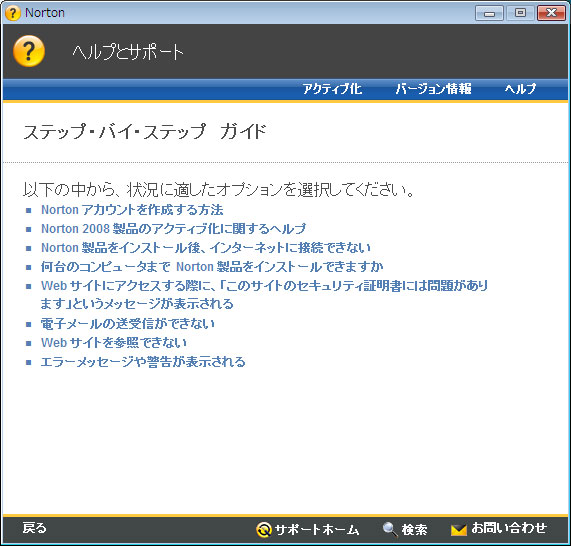This screenshot has height=546, width=571.
Task: Open 電子メールの送受信ができない link
Action: (127, 324)
